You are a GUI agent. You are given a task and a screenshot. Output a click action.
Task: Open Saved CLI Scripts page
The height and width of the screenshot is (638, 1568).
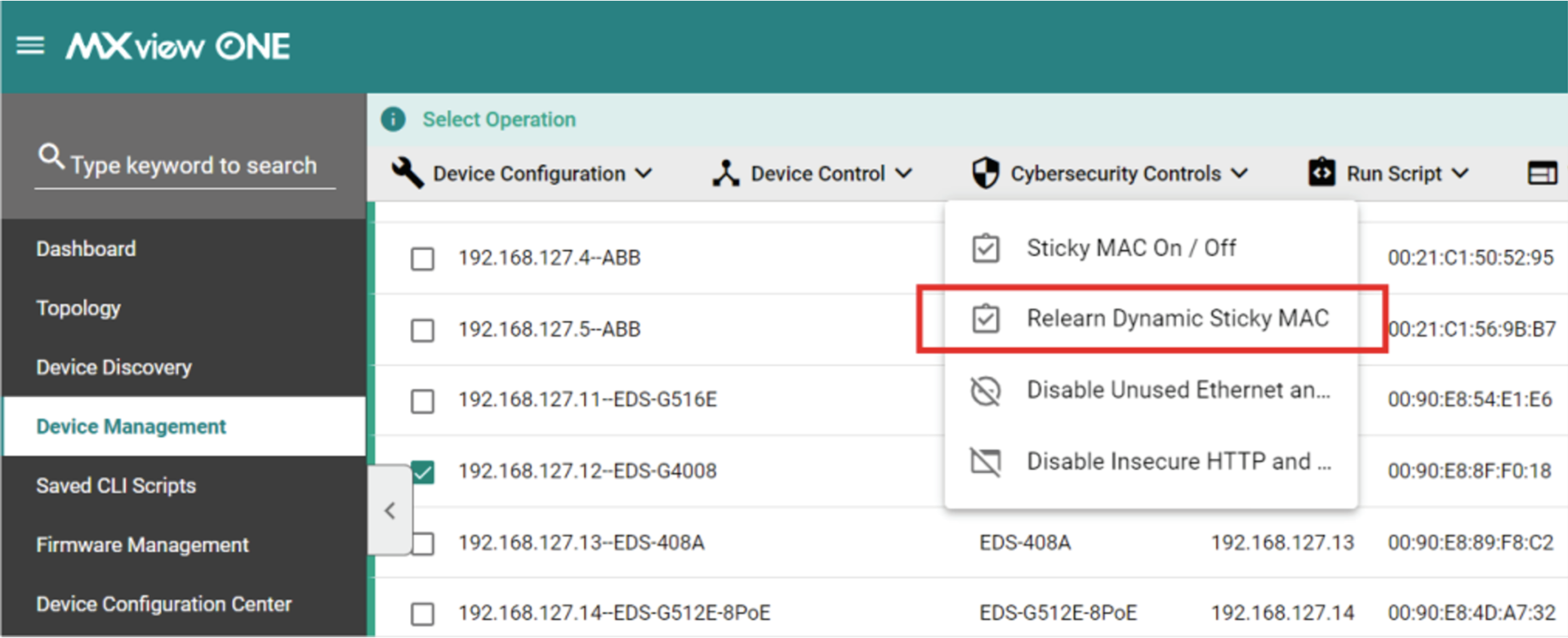[184, 485]
